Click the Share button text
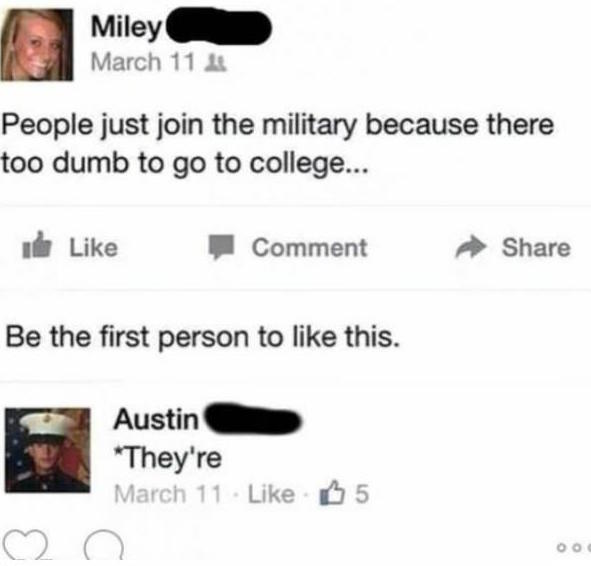Image resolution: width=591 pixels, height=566 pixels. (x=536, y=247)
